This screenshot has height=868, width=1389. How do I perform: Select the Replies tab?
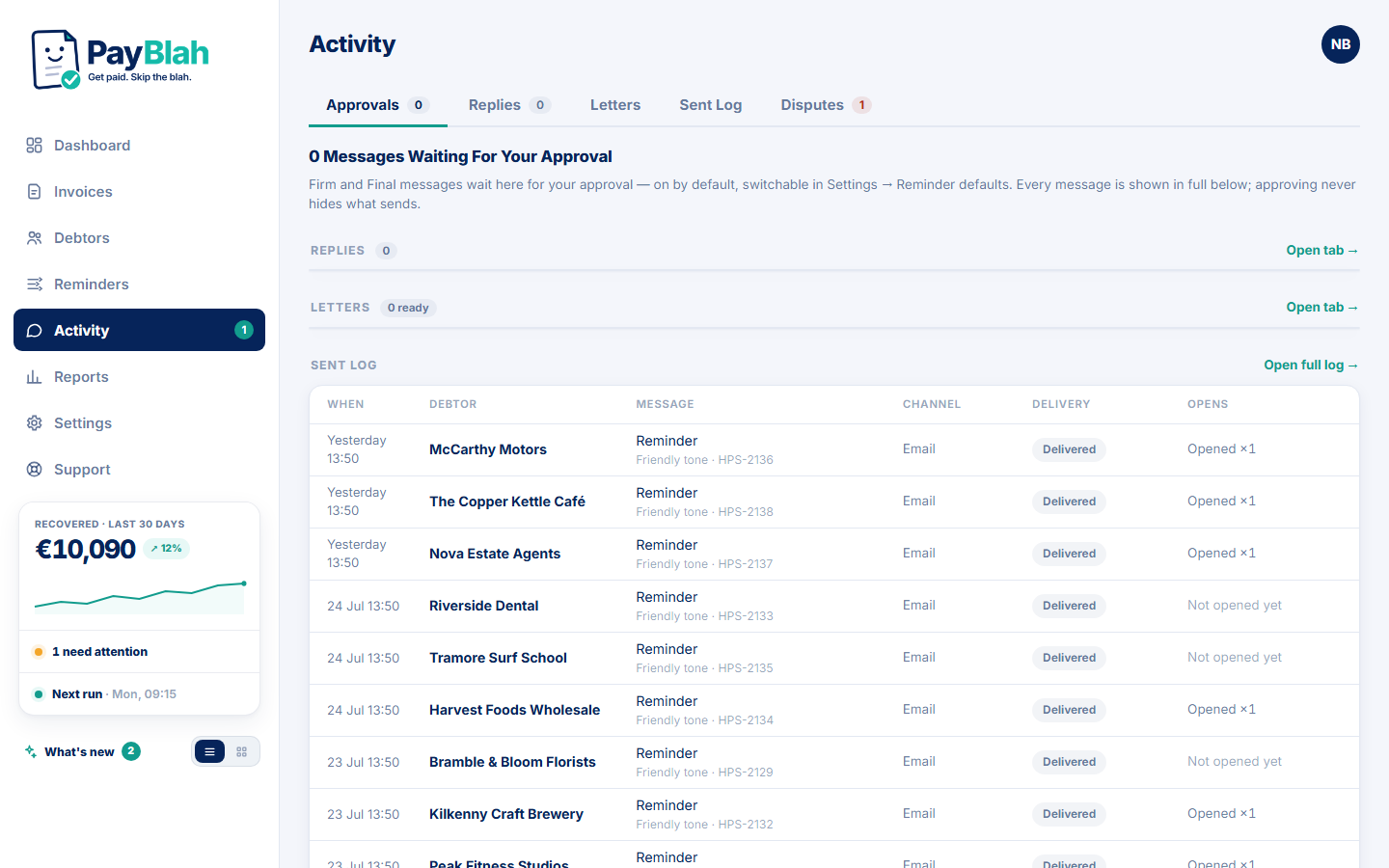point(509,105)
